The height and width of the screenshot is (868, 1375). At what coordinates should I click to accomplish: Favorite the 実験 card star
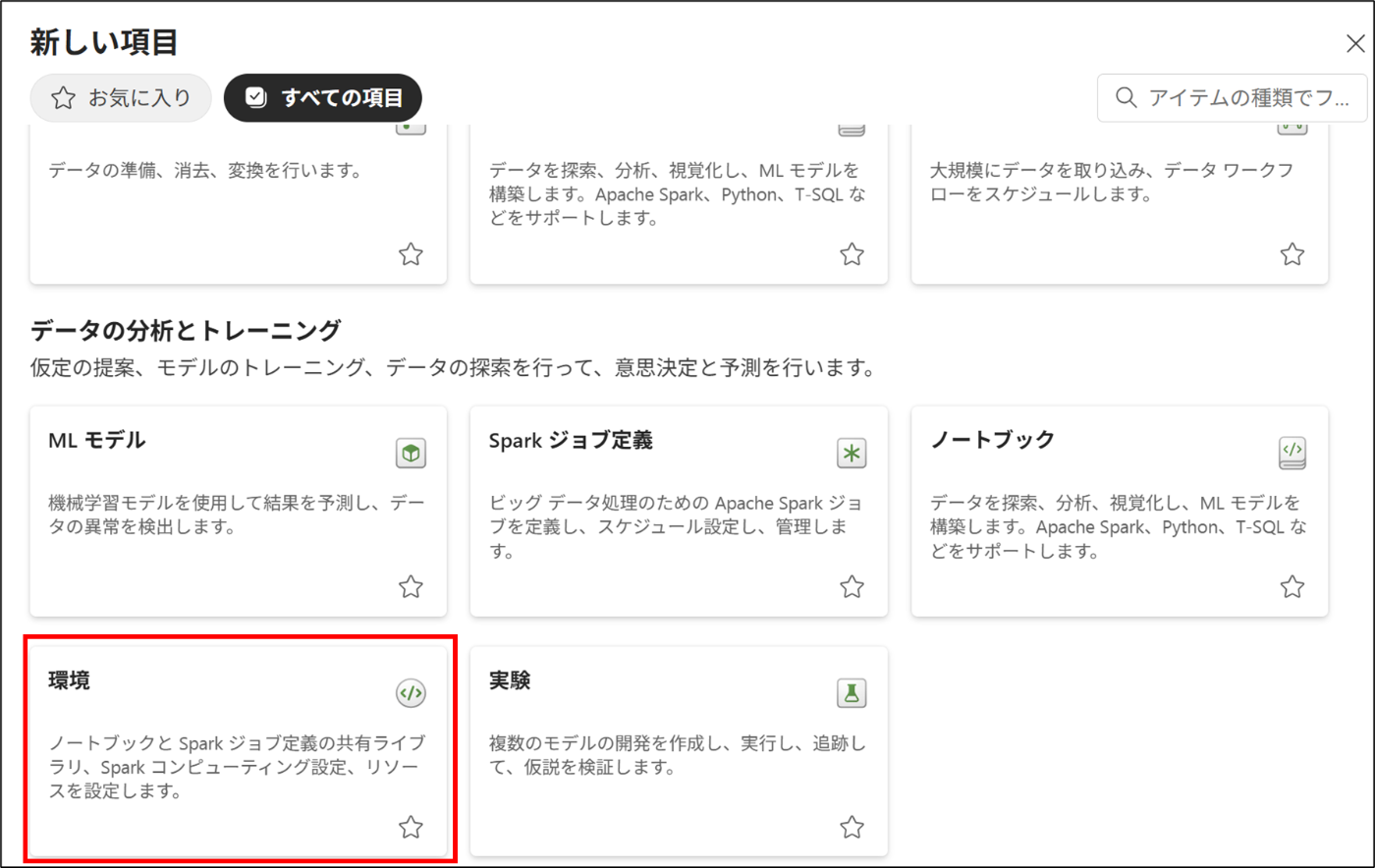pos(852,827)
